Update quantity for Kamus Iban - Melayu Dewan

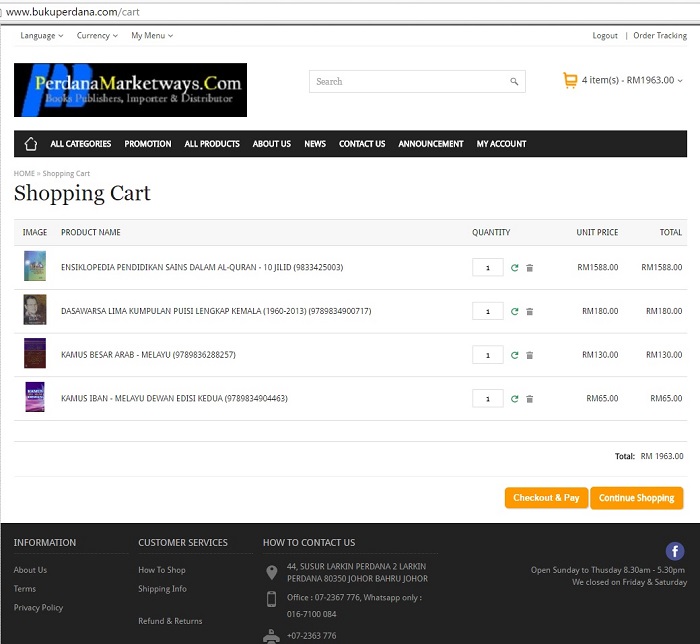click(515, 399)
